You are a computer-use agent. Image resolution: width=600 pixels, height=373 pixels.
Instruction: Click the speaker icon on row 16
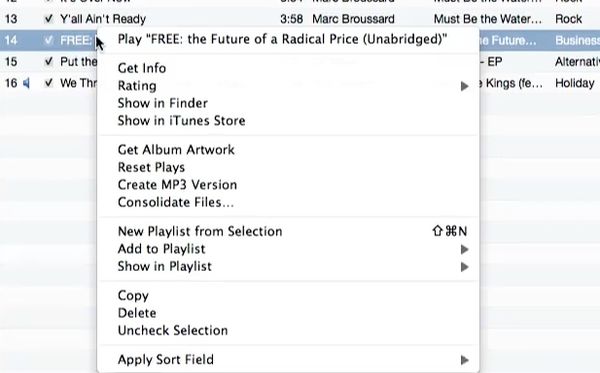26,83
